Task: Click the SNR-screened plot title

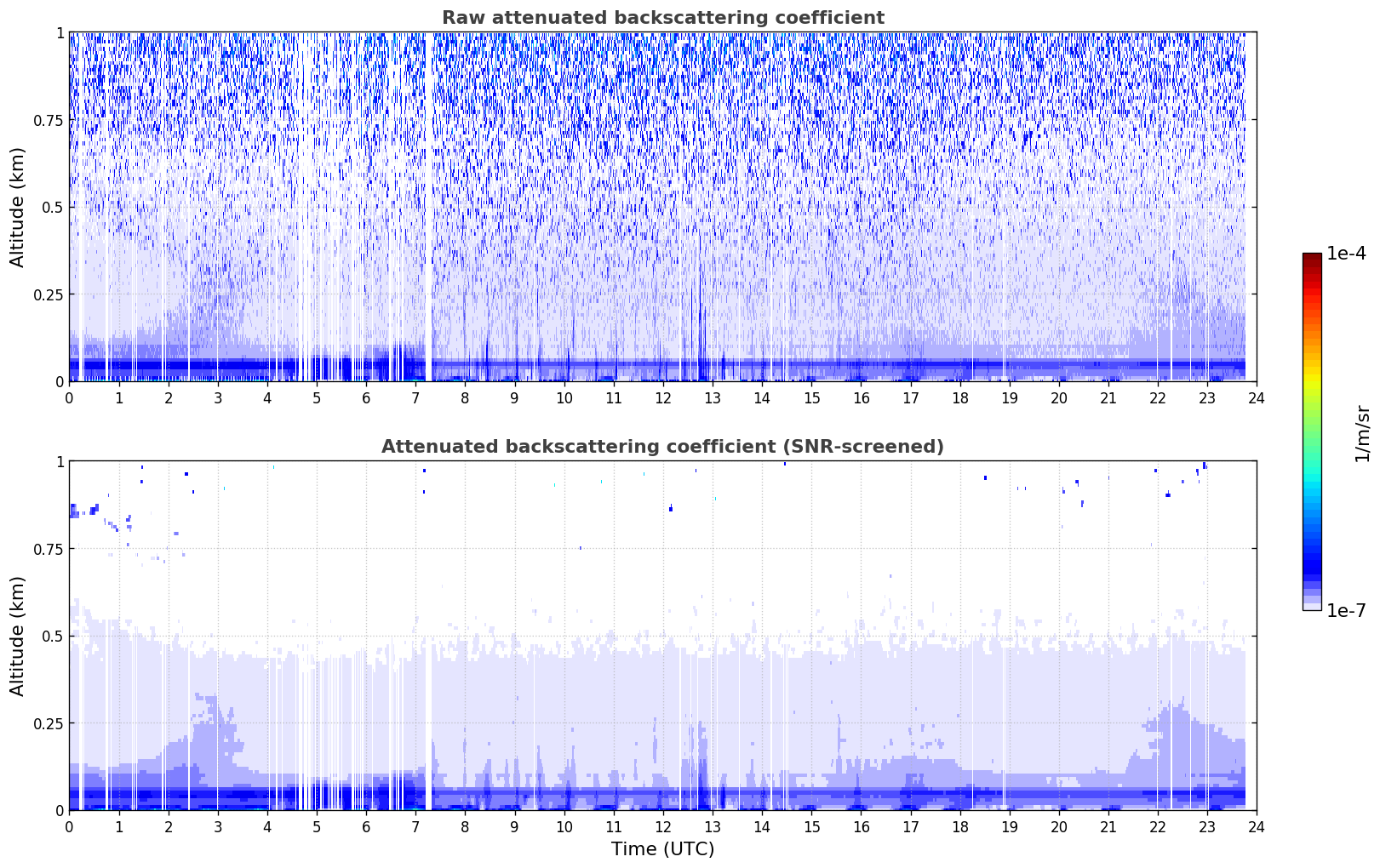Action: 662,447
